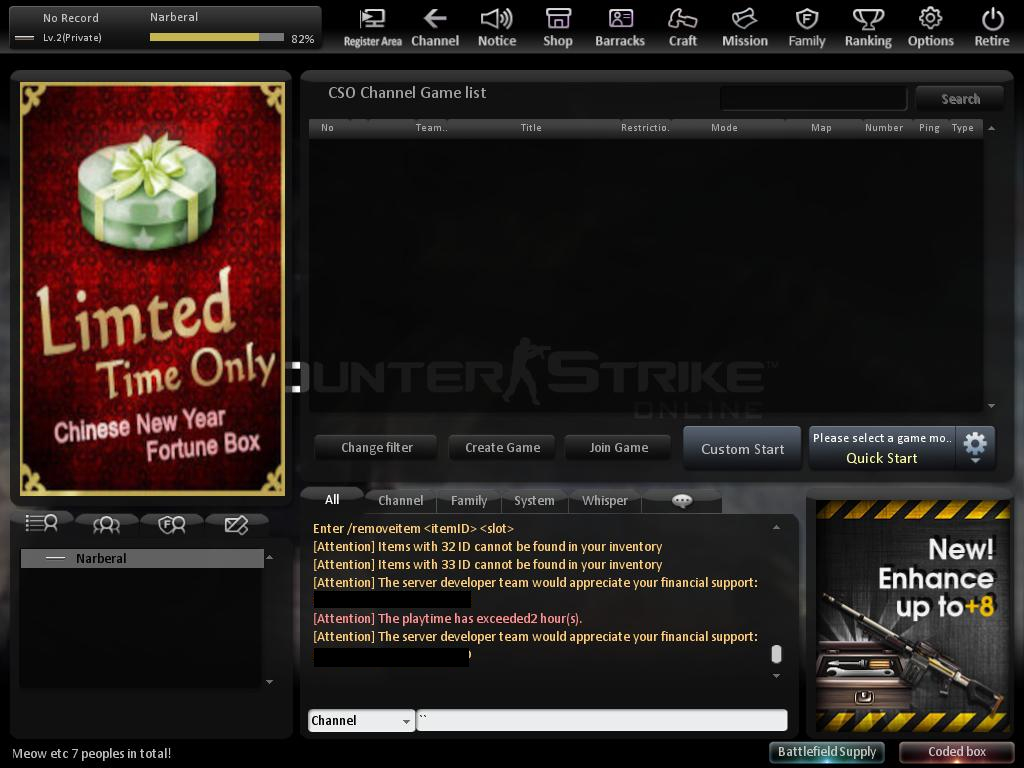Viewport: 1024px width, 768px height.
Task: Click the No Record text in profile
Action: pyautogui.click(x=71, y=18)
